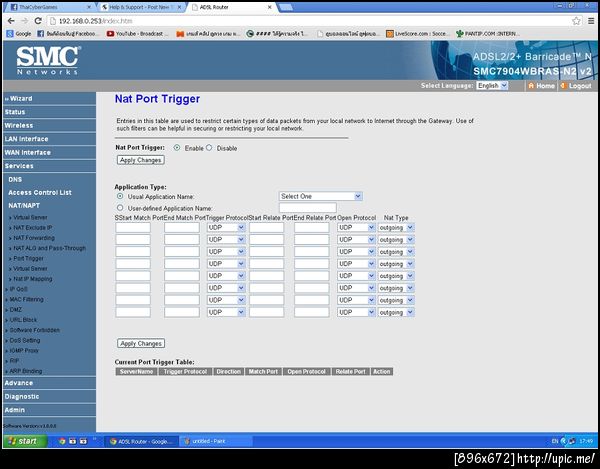Click the lower Apply Changes button
This screenshot has height=469, width=600.
[141, 343]
